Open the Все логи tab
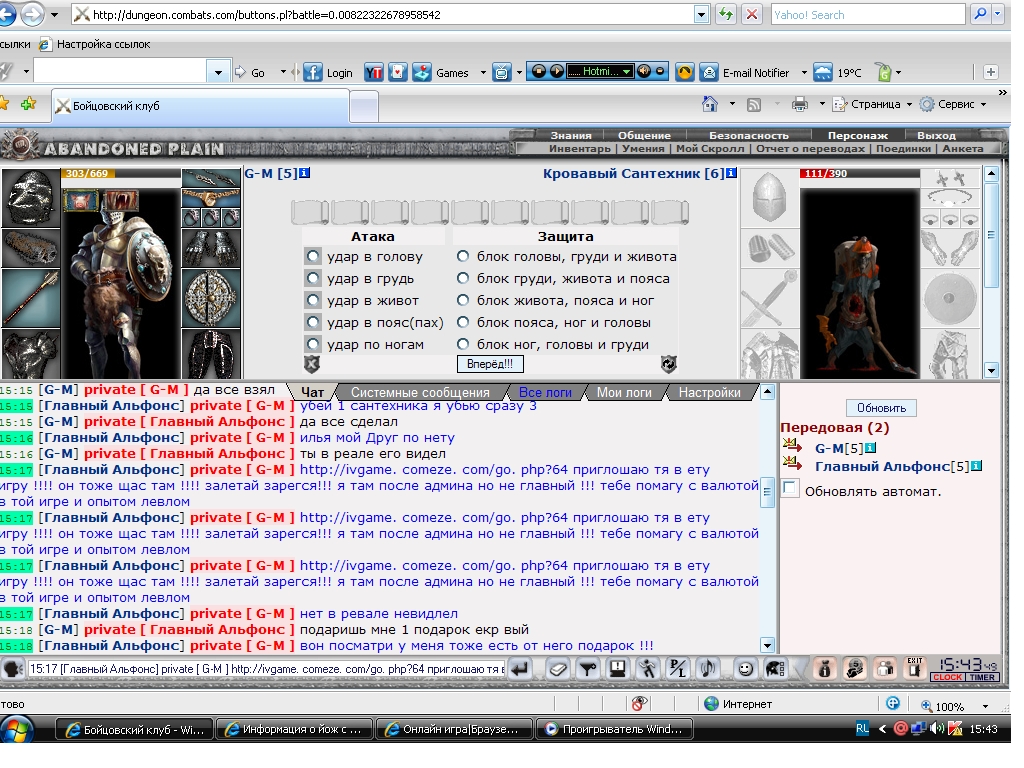 coord(545,392)
